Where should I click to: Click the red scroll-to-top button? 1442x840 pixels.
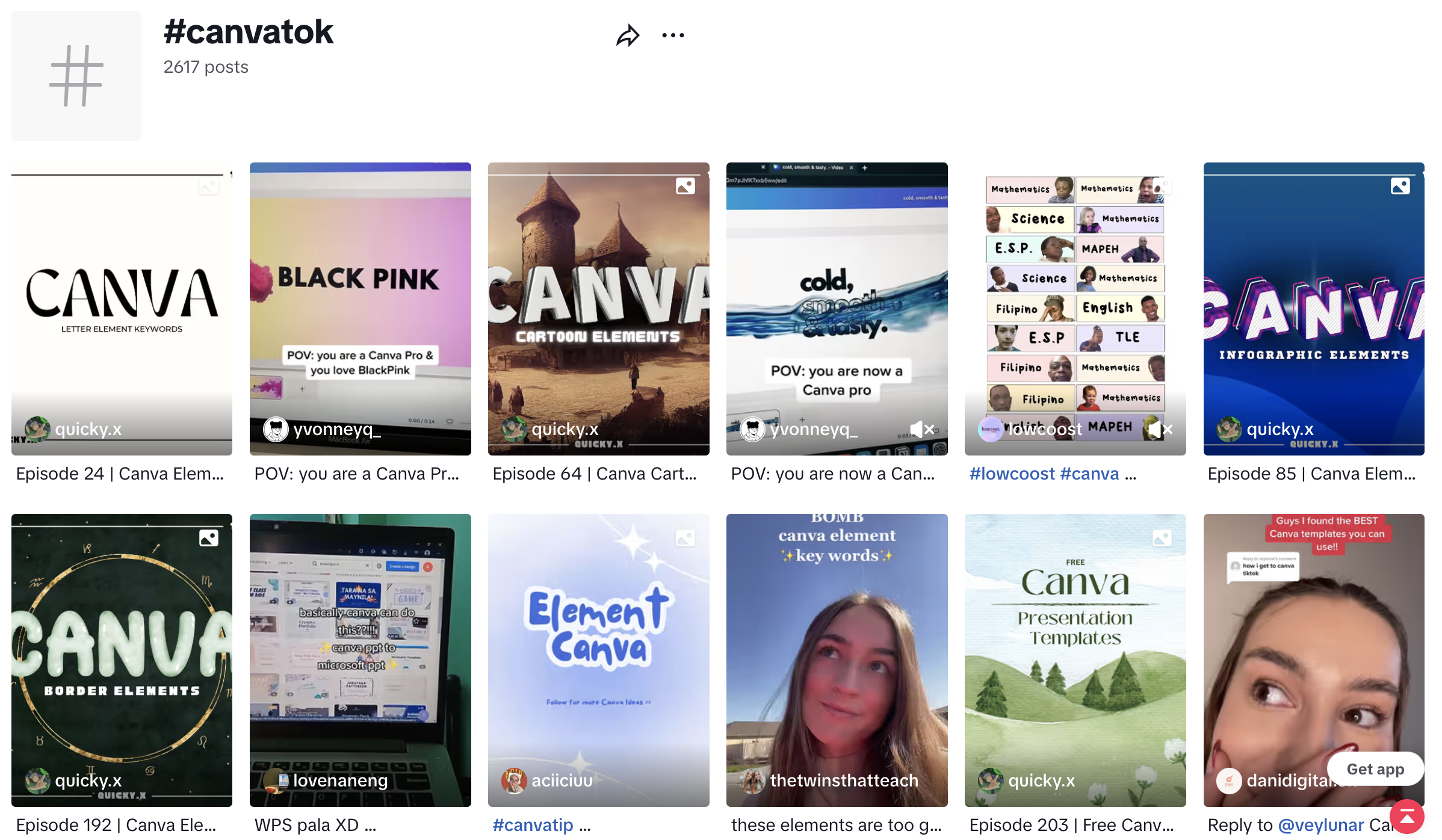[1406, 817]
